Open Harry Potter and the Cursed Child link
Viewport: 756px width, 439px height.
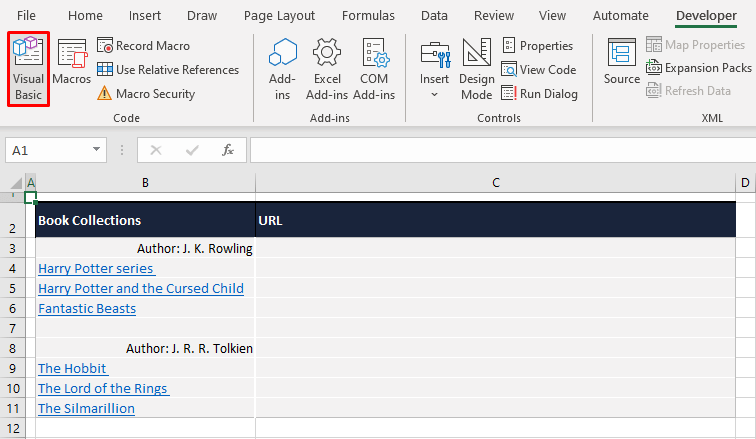(141, 288)
